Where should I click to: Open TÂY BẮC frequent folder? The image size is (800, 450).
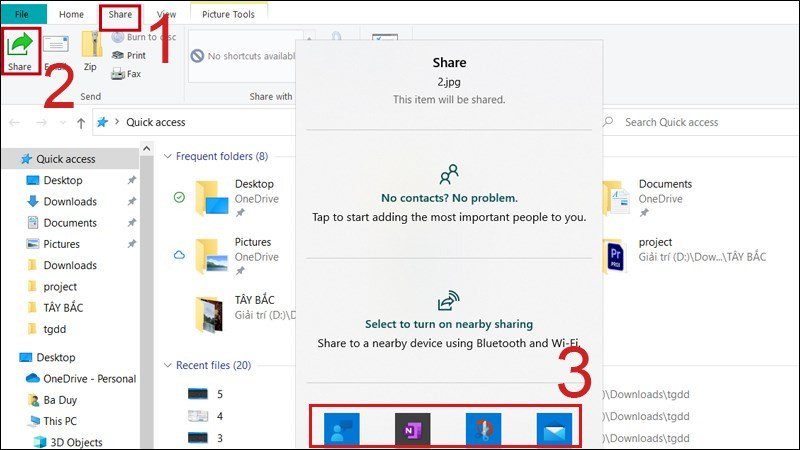[244, 313]
